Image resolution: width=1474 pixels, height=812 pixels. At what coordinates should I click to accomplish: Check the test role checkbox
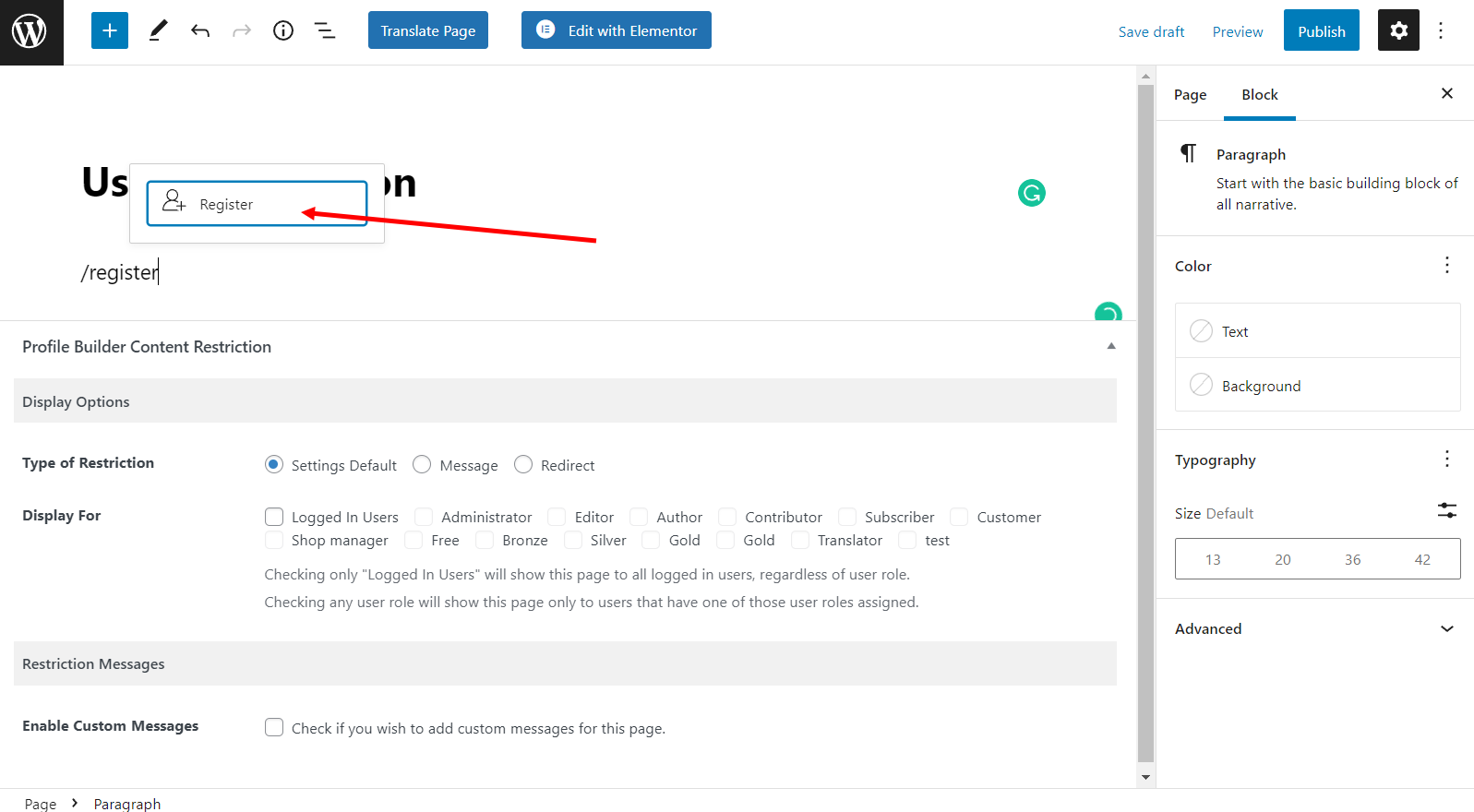(x=907, y=540)
